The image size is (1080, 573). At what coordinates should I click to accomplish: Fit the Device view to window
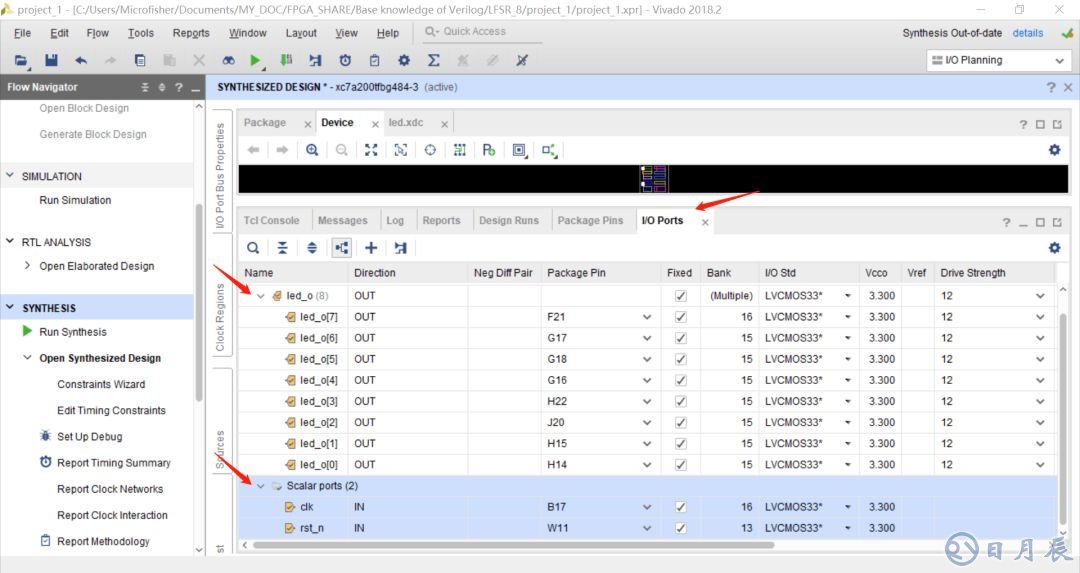(x=371, y=150)
